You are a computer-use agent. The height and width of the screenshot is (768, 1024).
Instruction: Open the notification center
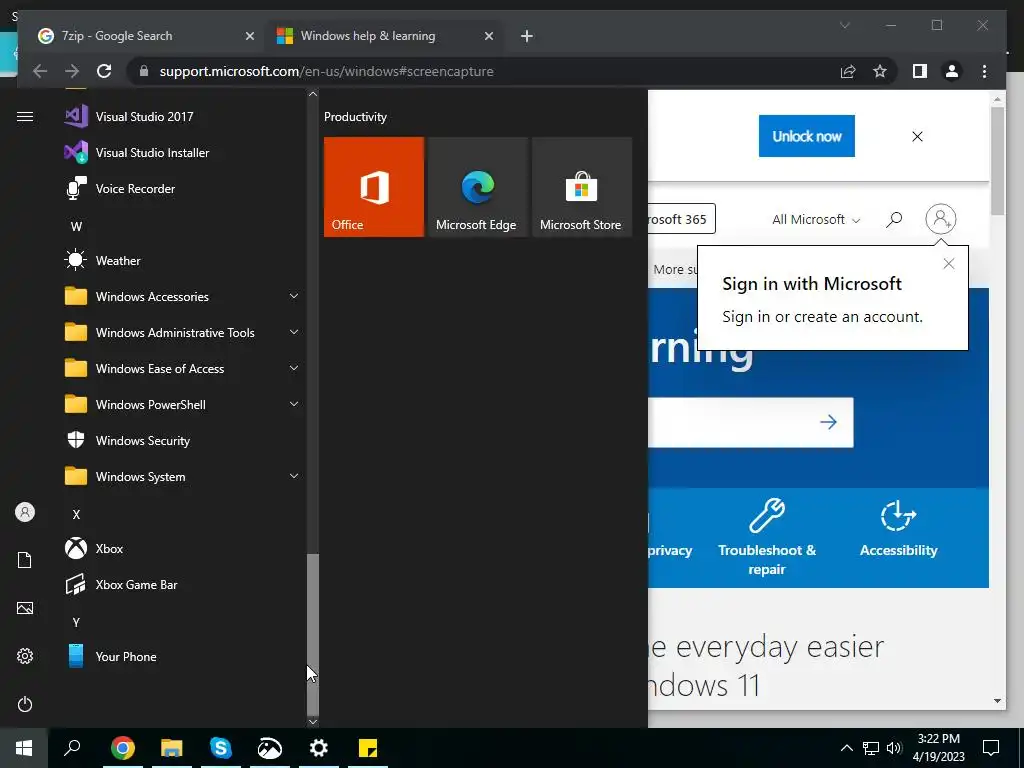pyautogui.click(x=991, y=748)
